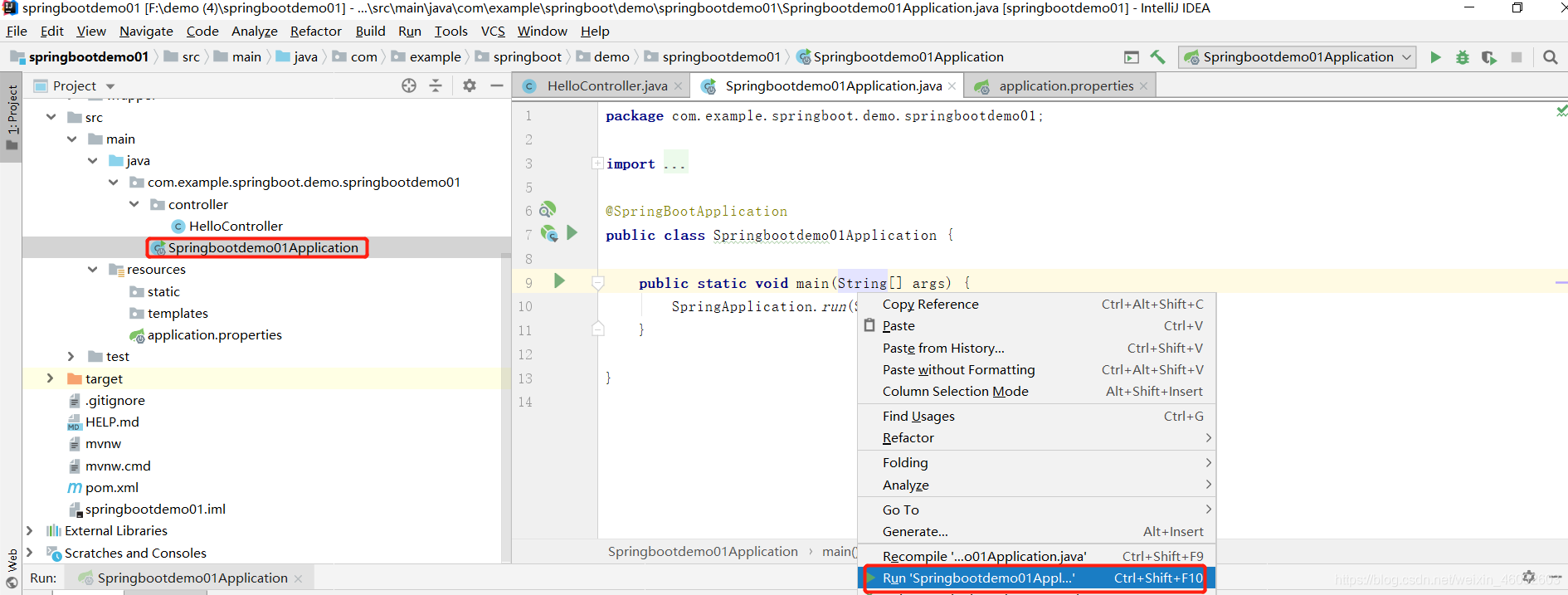
Task: Choose Copy Reference in context menu
Action: point(1037,305)
